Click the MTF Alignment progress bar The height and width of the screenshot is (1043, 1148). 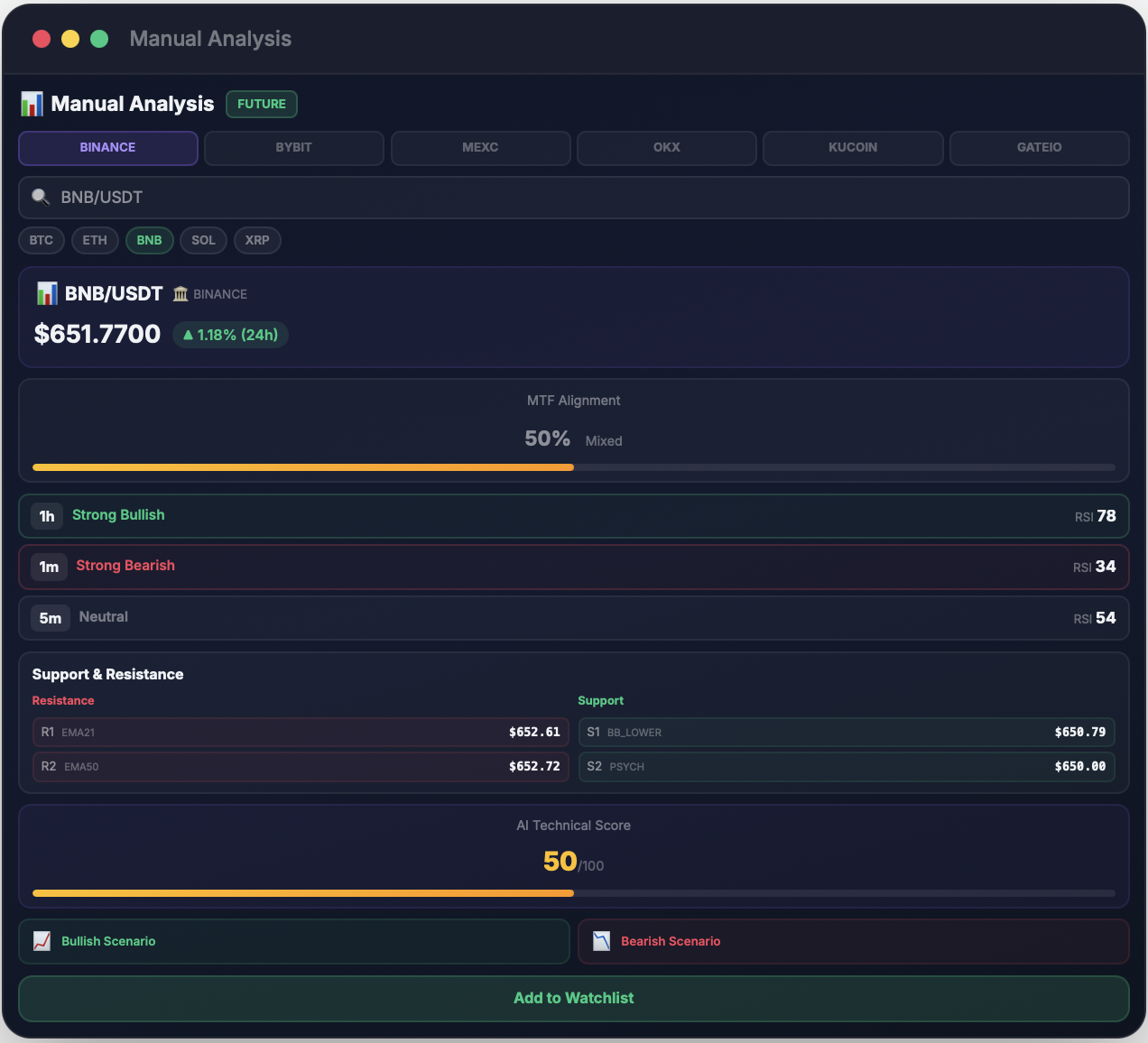(x=574, y=467)
